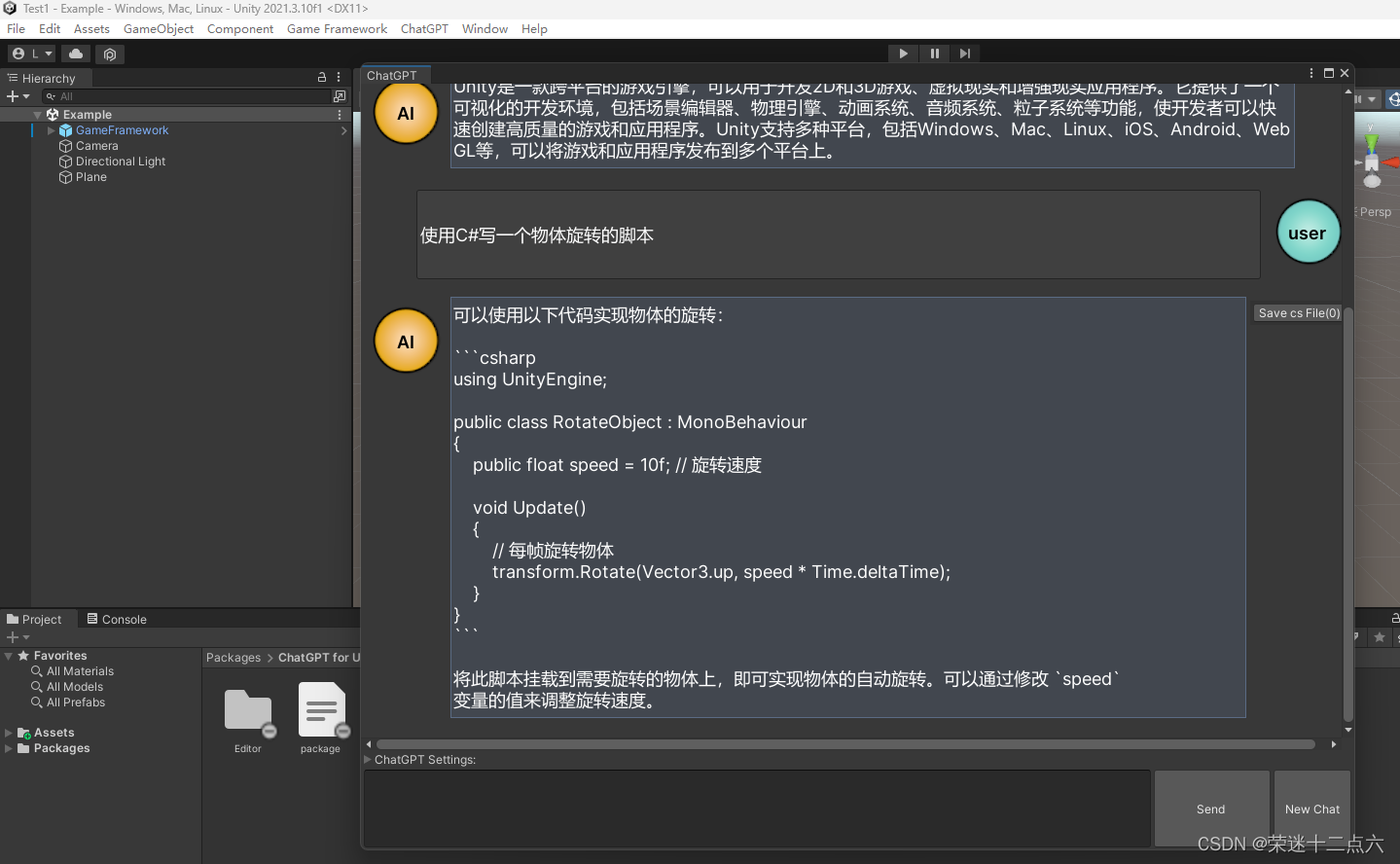Viewport: 1400px width, 864px height.
Task: Select the Plane object
Action: click(x=90, y=177)
